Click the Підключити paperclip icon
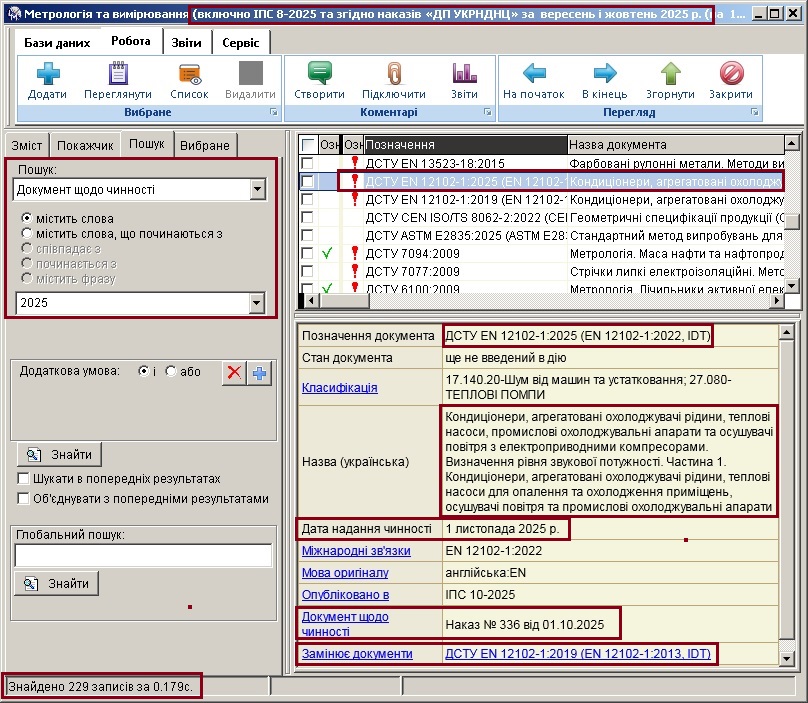The image size is (808, 703). coord(393,74)
